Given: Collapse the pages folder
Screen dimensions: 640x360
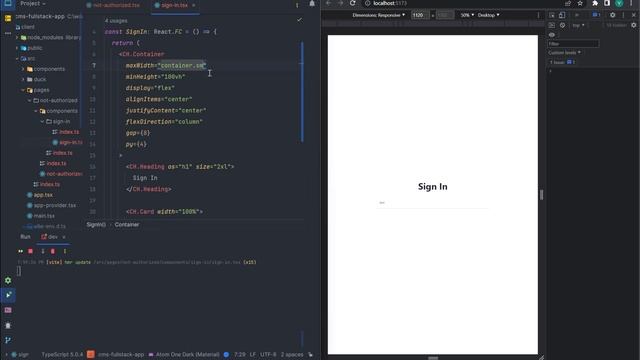Looking at the screenshot, I should coord(23,90).
